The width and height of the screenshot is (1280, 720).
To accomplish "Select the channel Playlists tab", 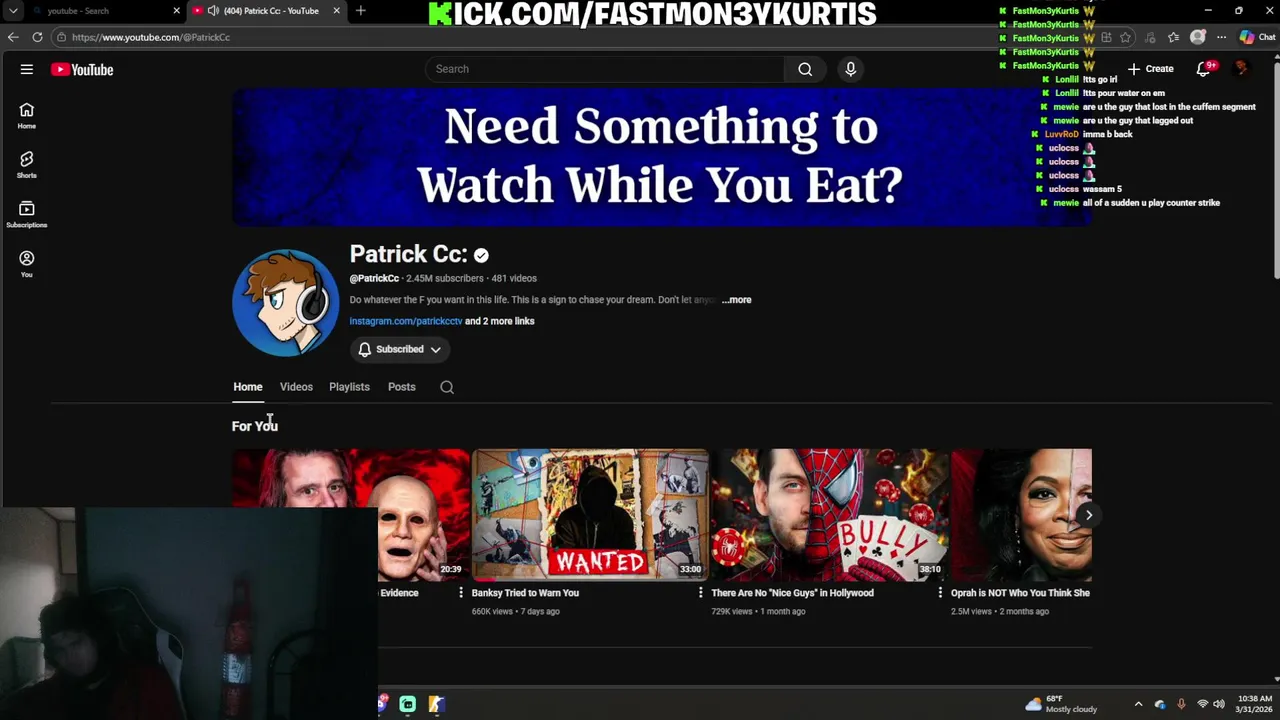I will coord(349,387).
